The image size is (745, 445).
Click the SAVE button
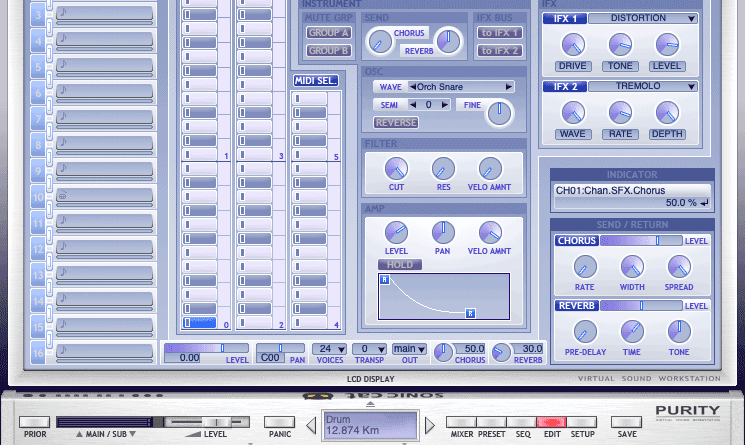628,422
